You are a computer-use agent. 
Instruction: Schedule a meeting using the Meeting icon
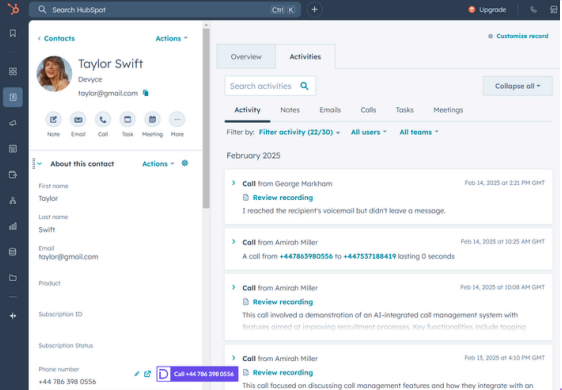[x=152, y=120]
